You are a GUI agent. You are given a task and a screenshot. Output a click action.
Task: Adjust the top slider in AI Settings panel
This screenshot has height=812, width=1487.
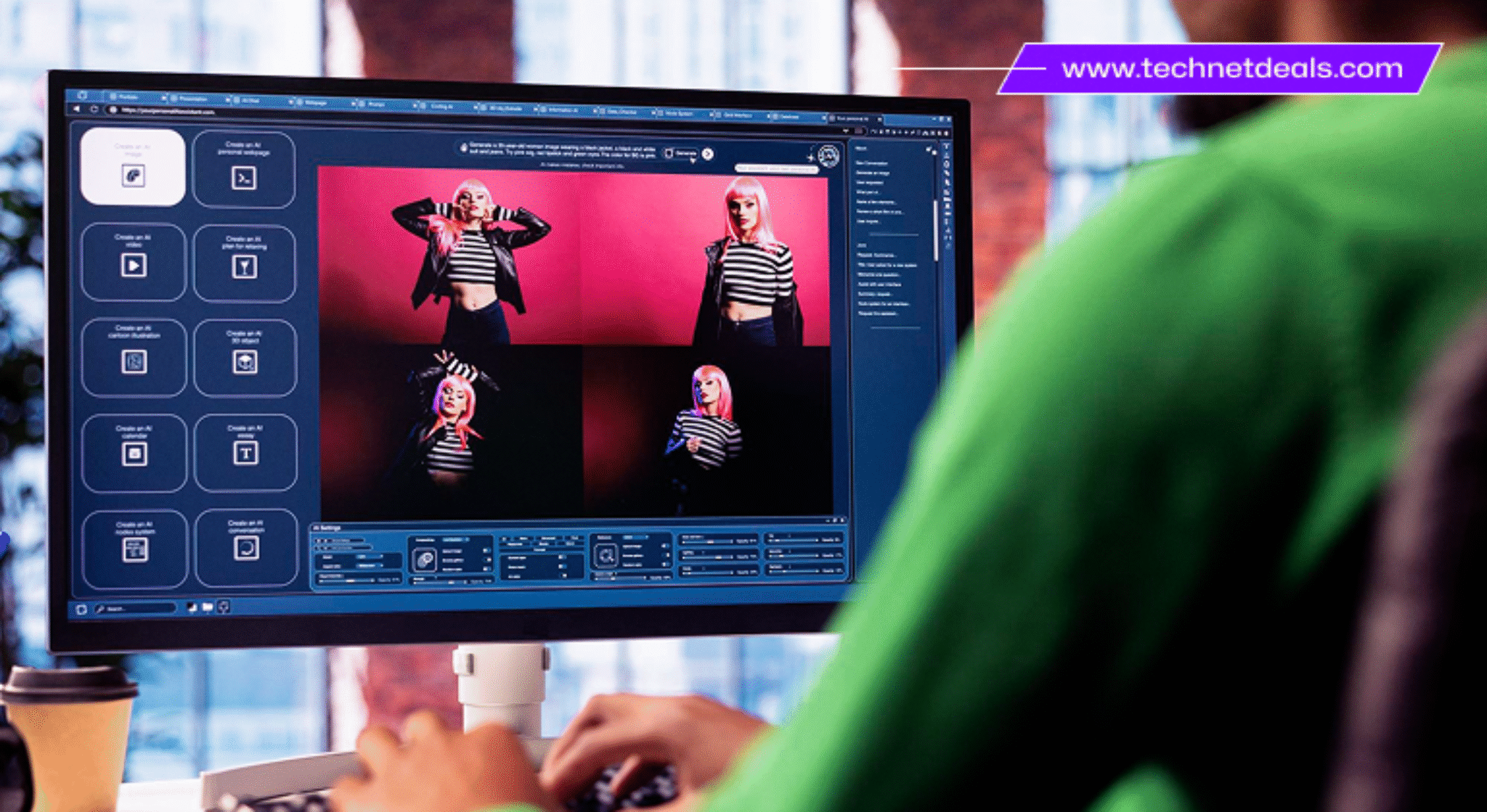[708, 542]
